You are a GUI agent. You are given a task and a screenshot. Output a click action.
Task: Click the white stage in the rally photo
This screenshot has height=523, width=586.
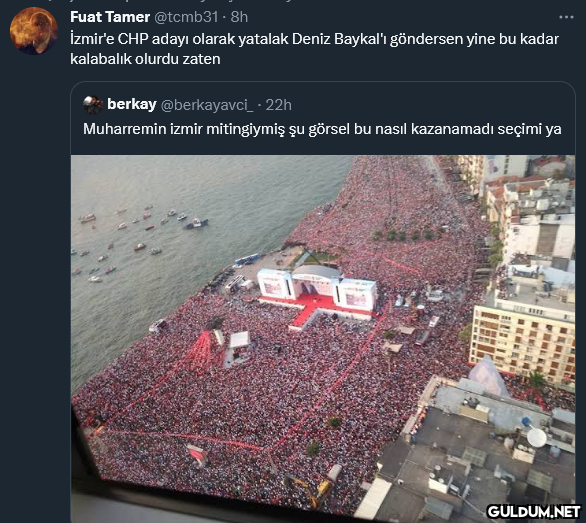[x=317, y=289]
